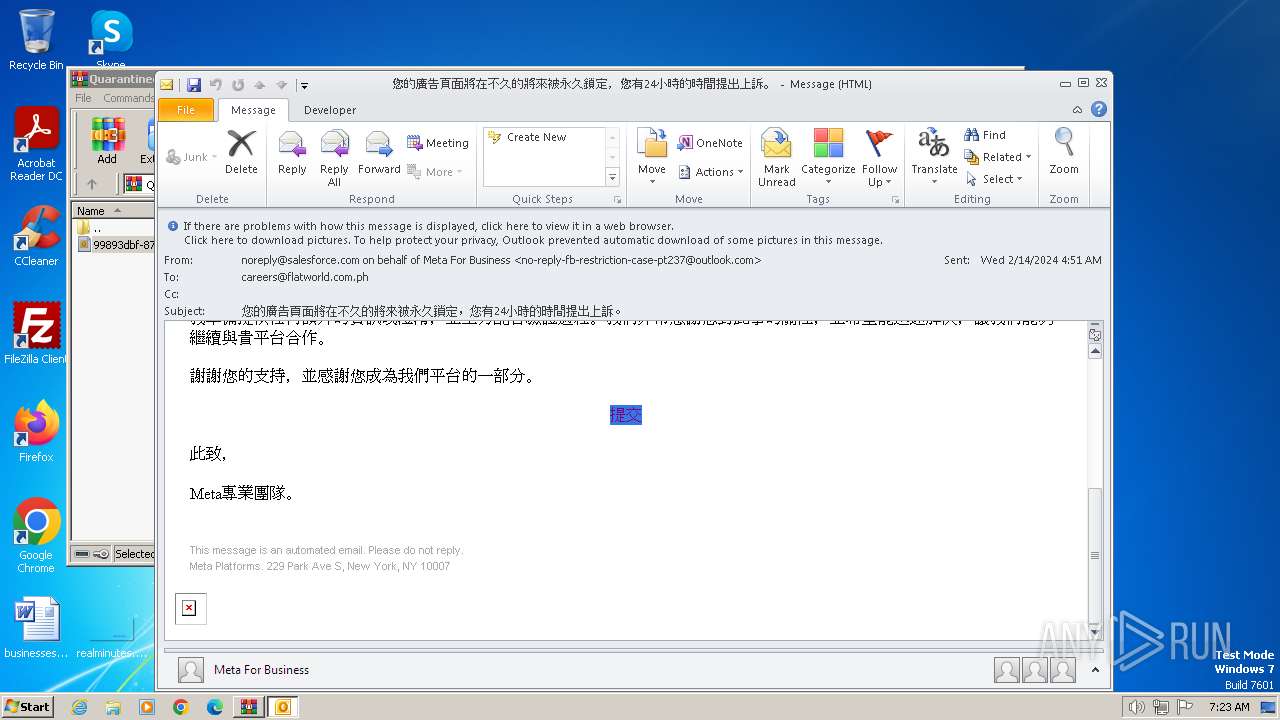
Task: Click the Meta For Business contact photo
Action: click(x=190, y=670)
